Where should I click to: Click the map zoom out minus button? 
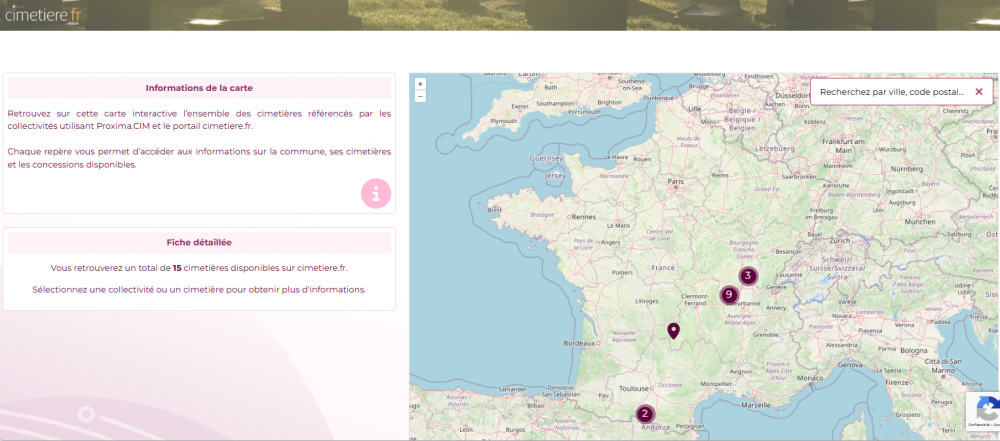420,96
